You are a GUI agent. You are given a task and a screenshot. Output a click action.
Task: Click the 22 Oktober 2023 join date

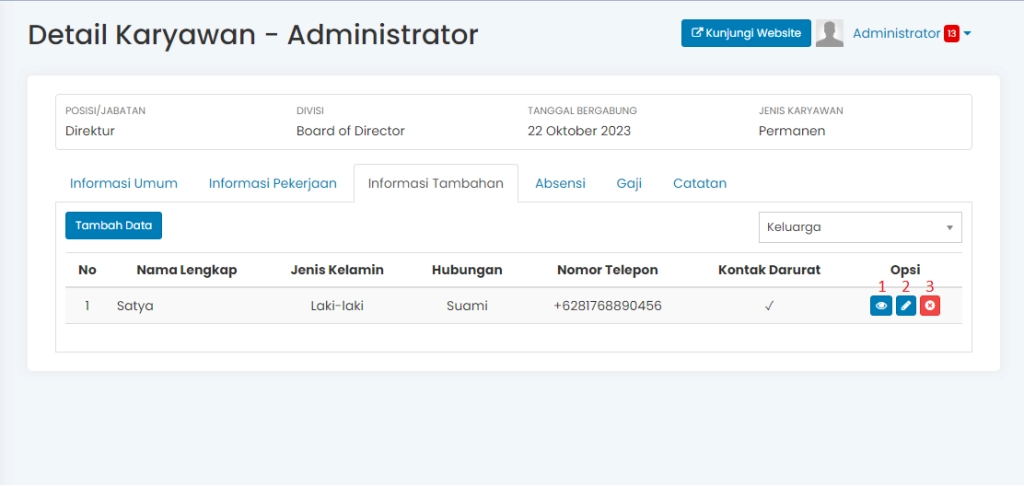[x=579, y=131]
